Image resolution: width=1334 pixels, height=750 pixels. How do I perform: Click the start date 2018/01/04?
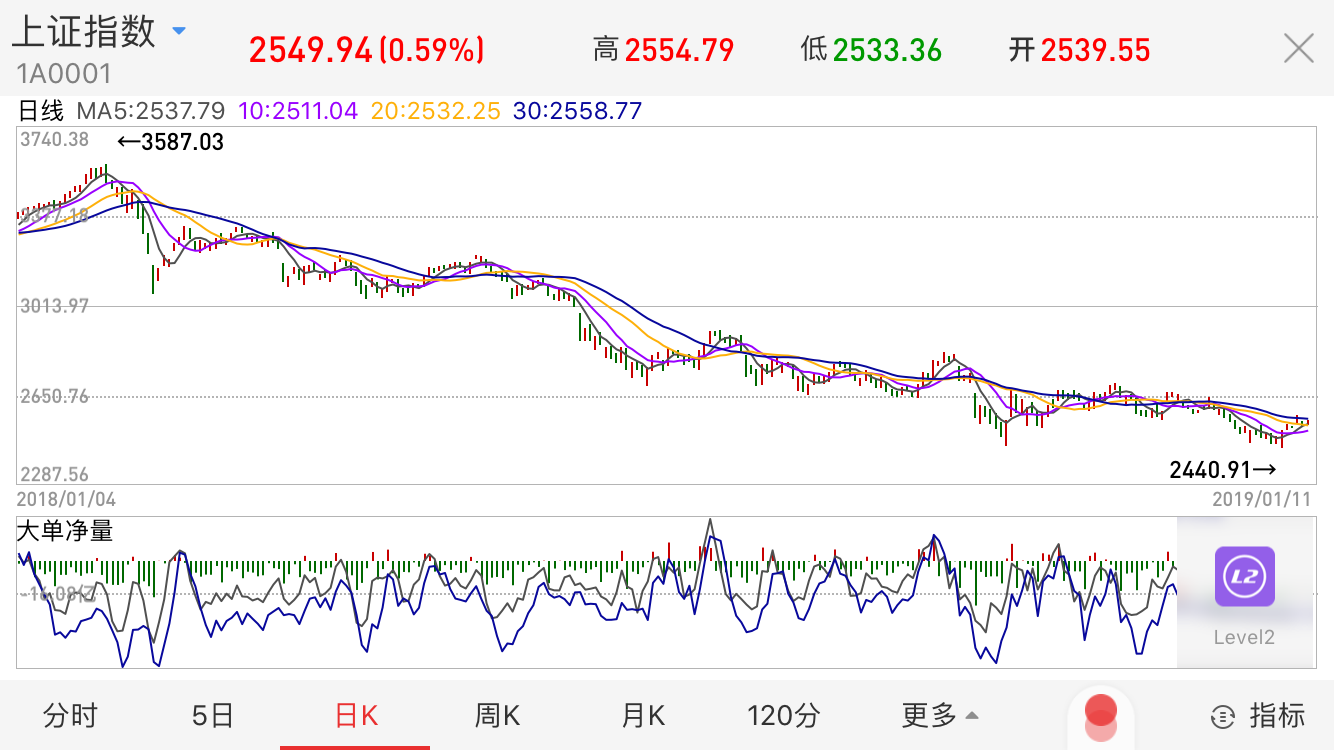point(66,497)
